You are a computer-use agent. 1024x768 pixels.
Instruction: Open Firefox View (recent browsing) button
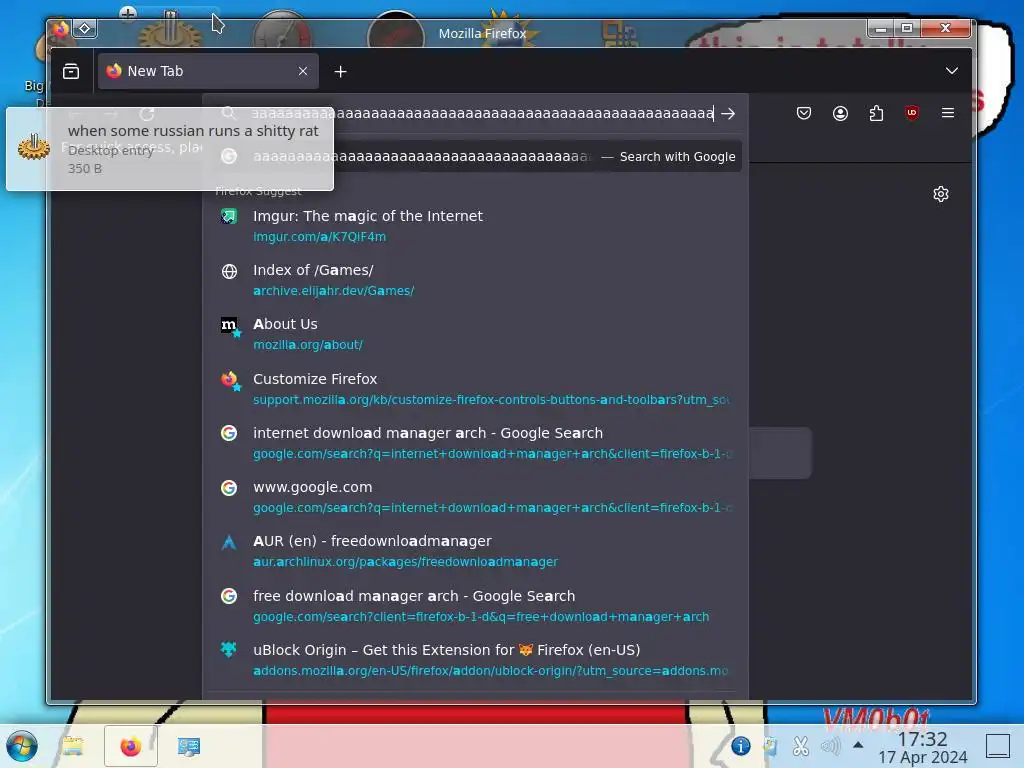pyautogui.click(x=71, y=71)
